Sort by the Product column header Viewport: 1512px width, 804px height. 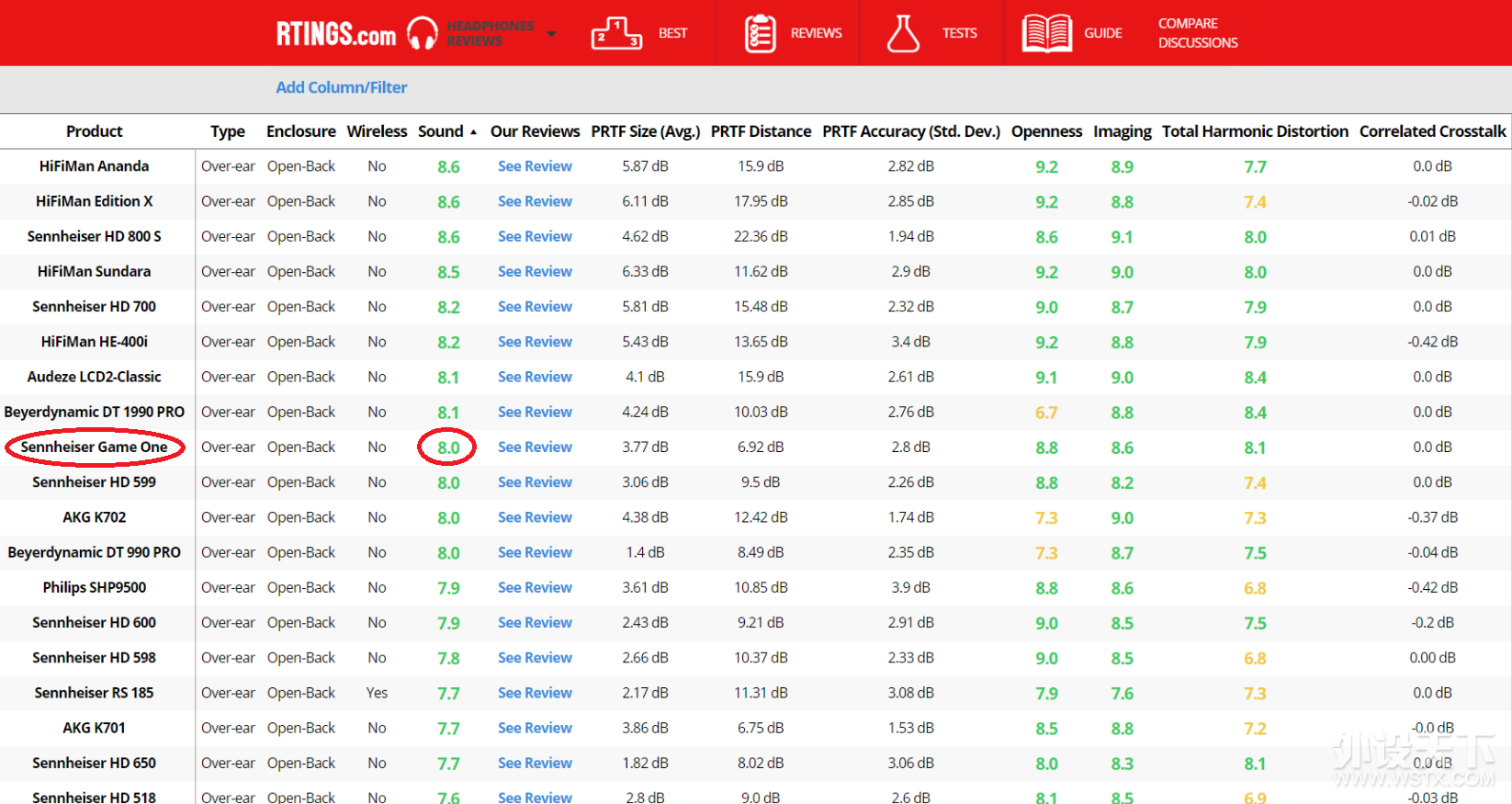[94, 131]
